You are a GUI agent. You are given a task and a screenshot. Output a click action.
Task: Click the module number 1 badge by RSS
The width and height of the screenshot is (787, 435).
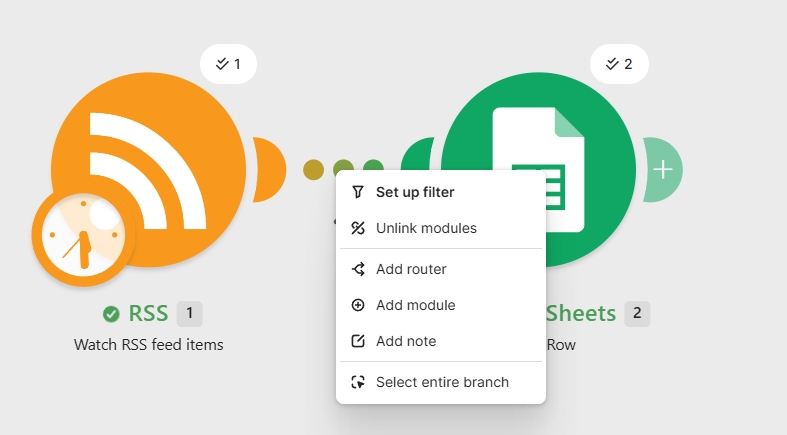190,314
